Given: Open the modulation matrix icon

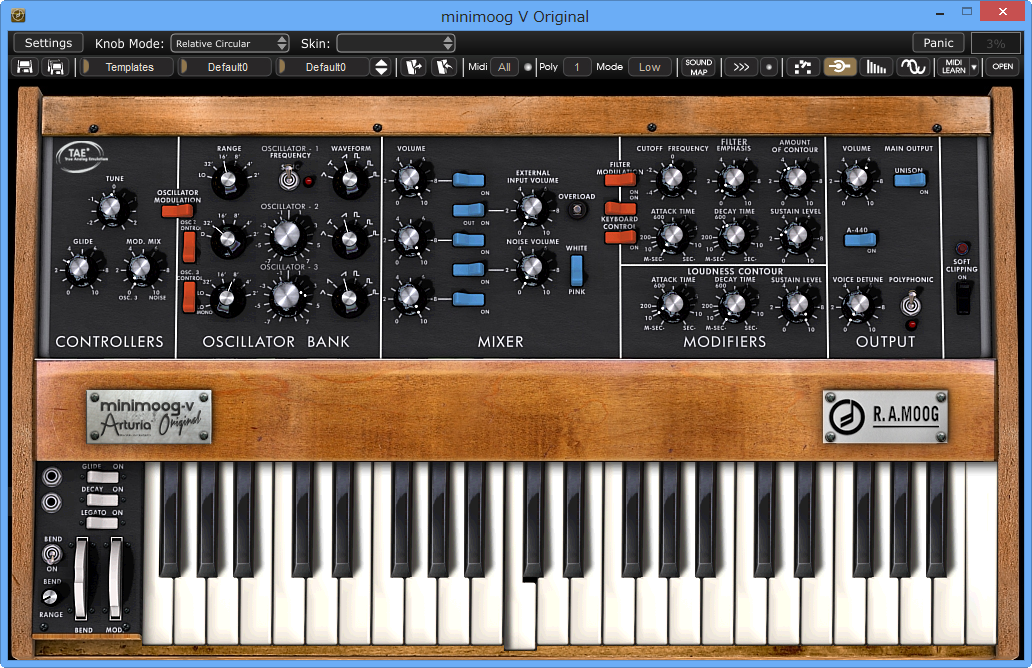Looking at the screenshot, I should click(803, 67).
